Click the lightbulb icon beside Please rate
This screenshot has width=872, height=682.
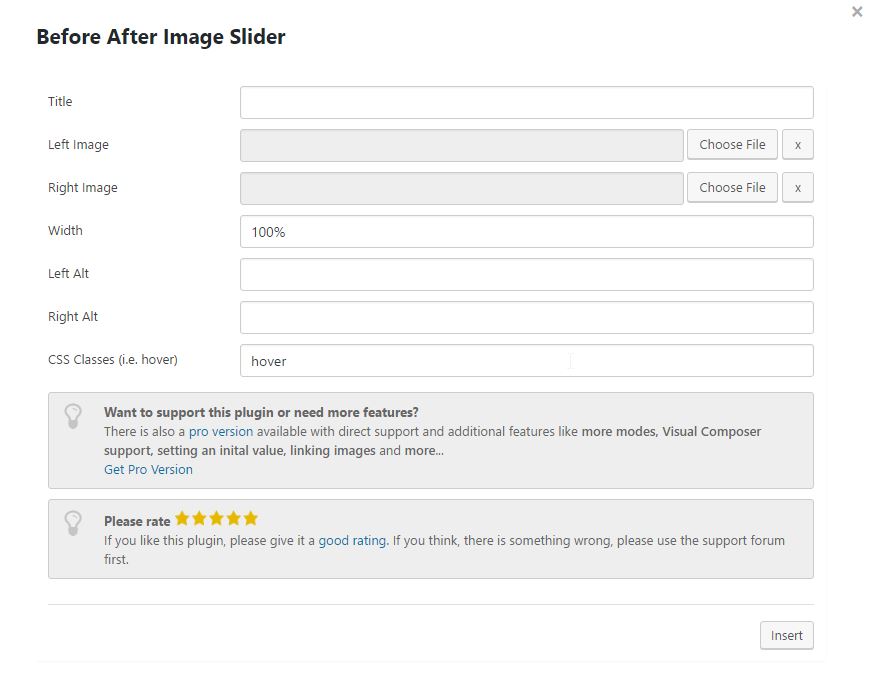[x=73, y=523]
